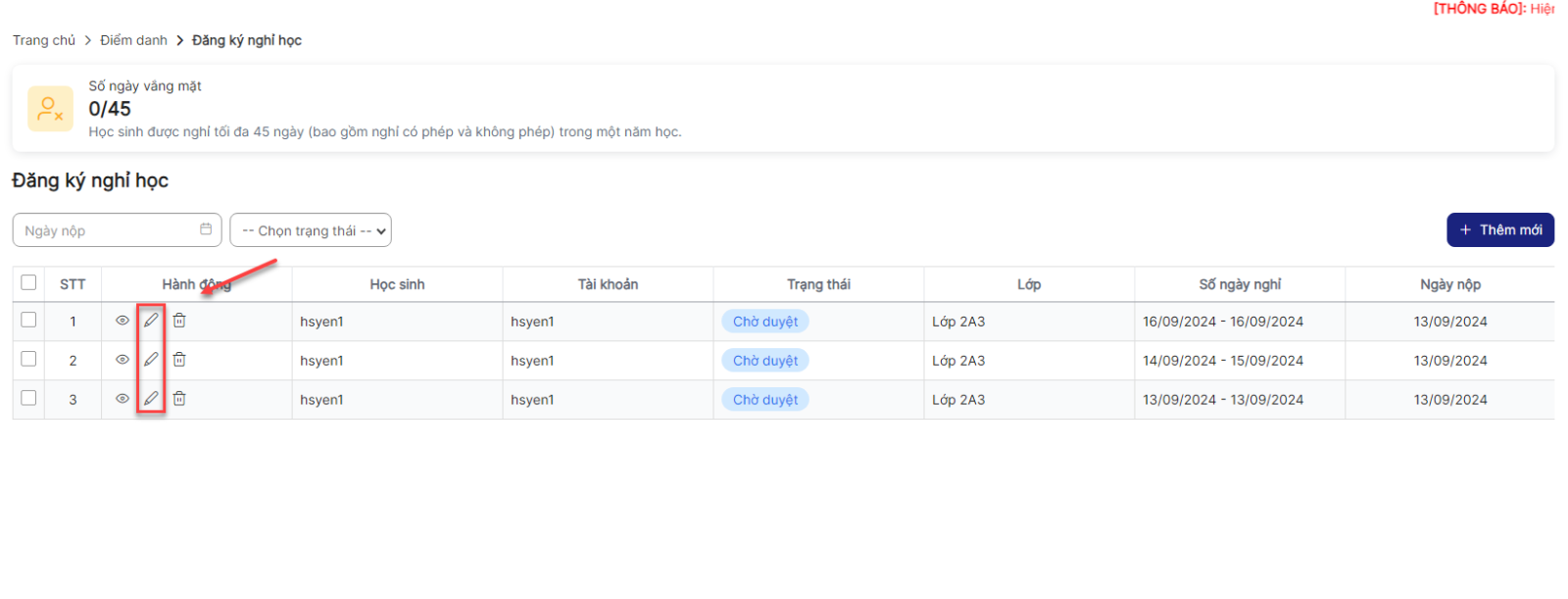Click Học sinh hsyen1 in row 3
Viewport: 1568px width, 599px height.
click(x=321, y=400)
